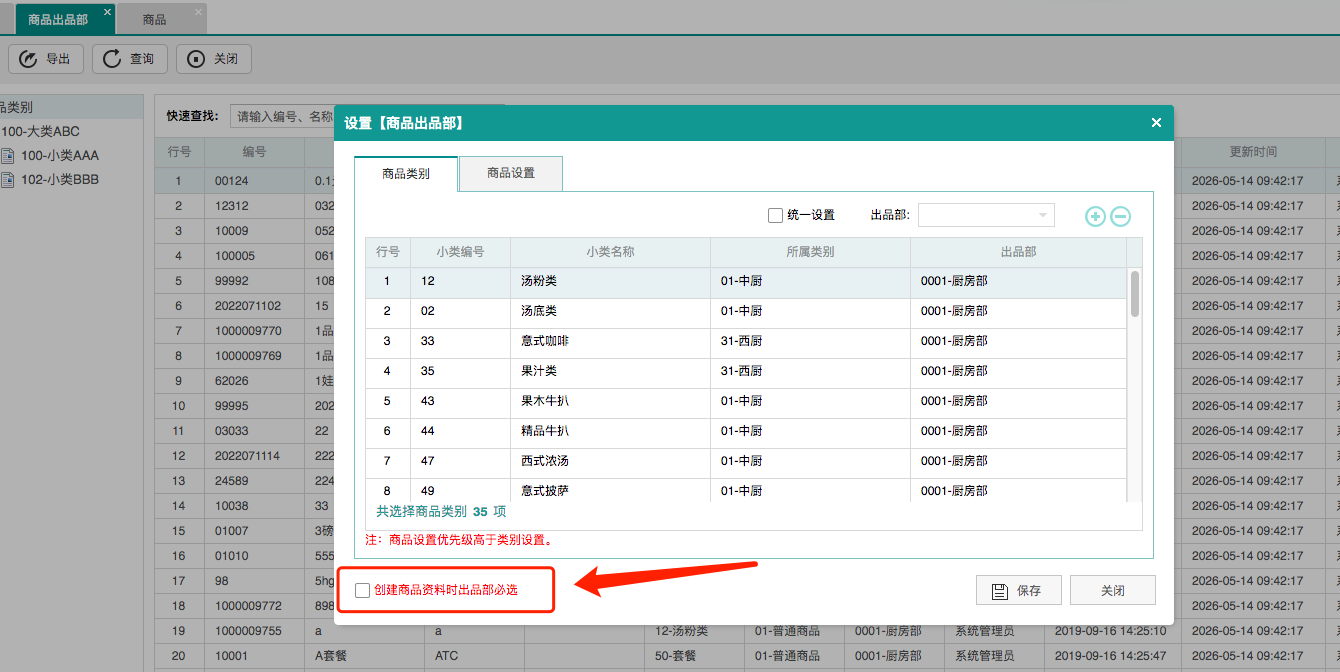Tick 创建商品资料时出品部必选 checkbox
1340x672 pixels.
pyautogui.click(x=362, y=591)
